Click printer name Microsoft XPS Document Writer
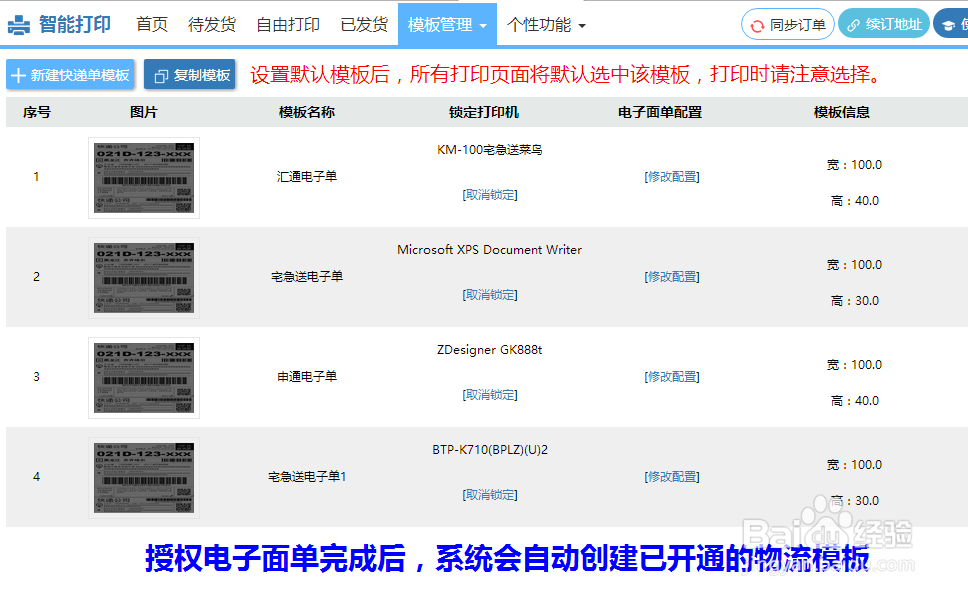 (490, 250)
